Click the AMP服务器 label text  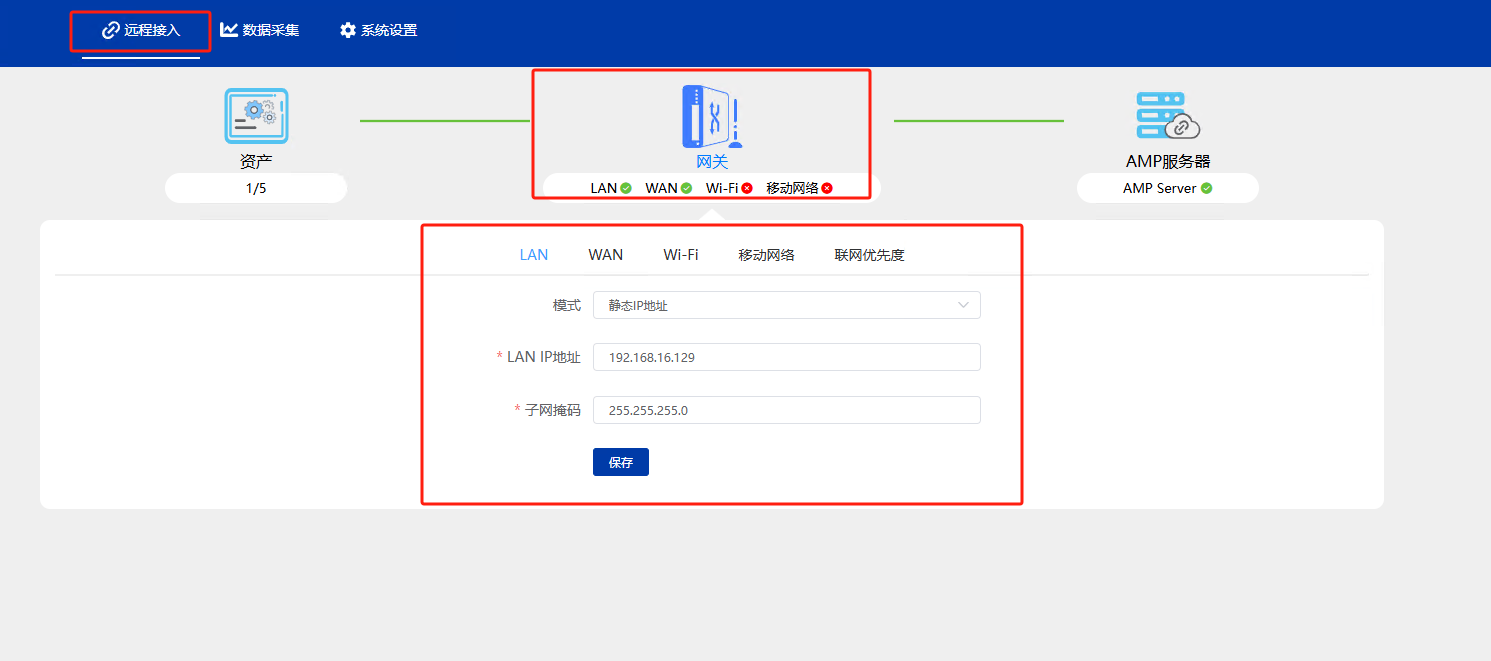(x=1168, y=161)
